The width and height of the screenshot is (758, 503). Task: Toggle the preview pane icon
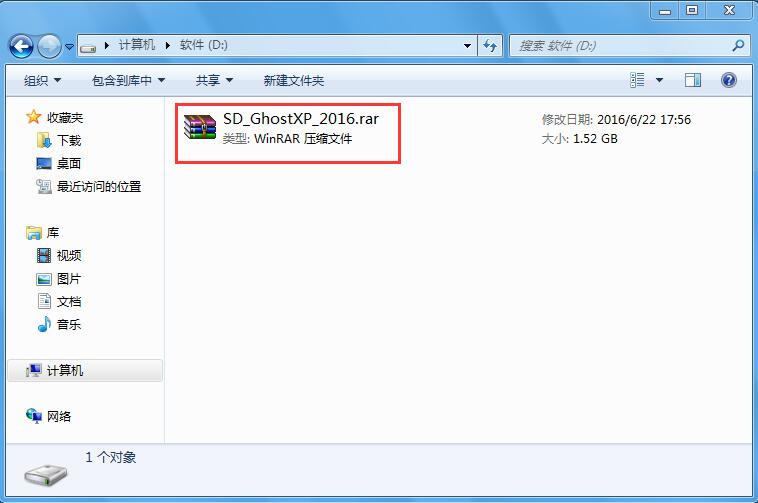point(693,80)
